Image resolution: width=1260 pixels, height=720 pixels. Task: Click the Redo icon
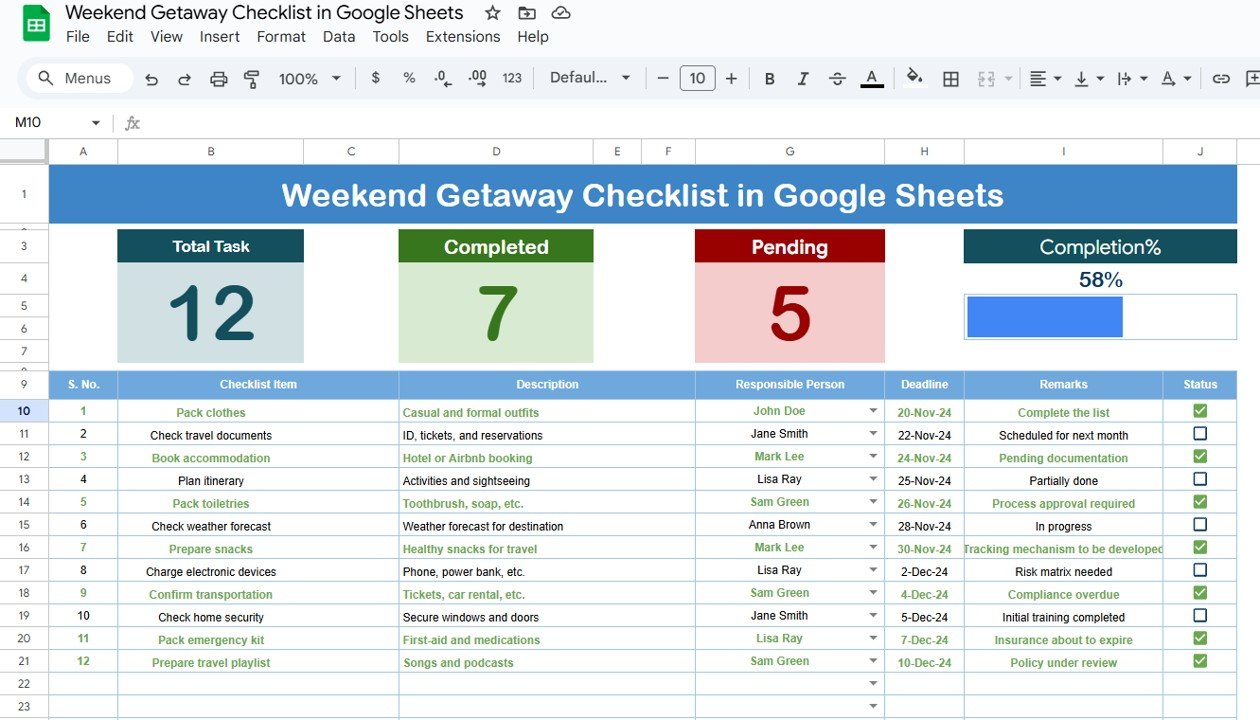tap(184, 78)
